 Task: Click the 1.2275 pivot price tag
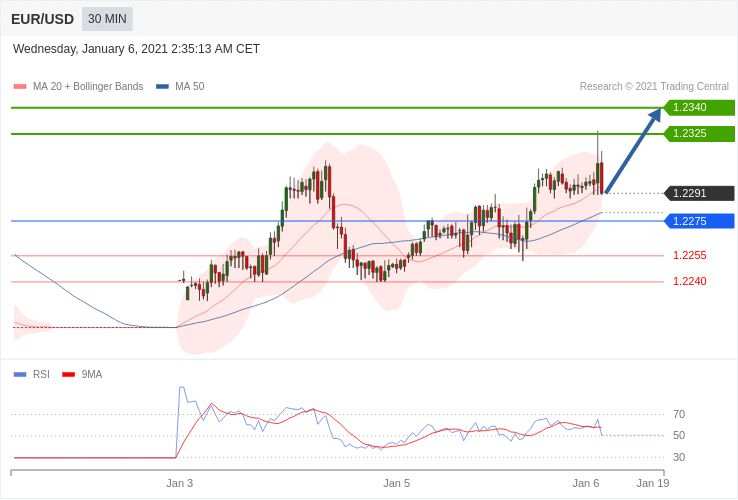click(699, 221)
